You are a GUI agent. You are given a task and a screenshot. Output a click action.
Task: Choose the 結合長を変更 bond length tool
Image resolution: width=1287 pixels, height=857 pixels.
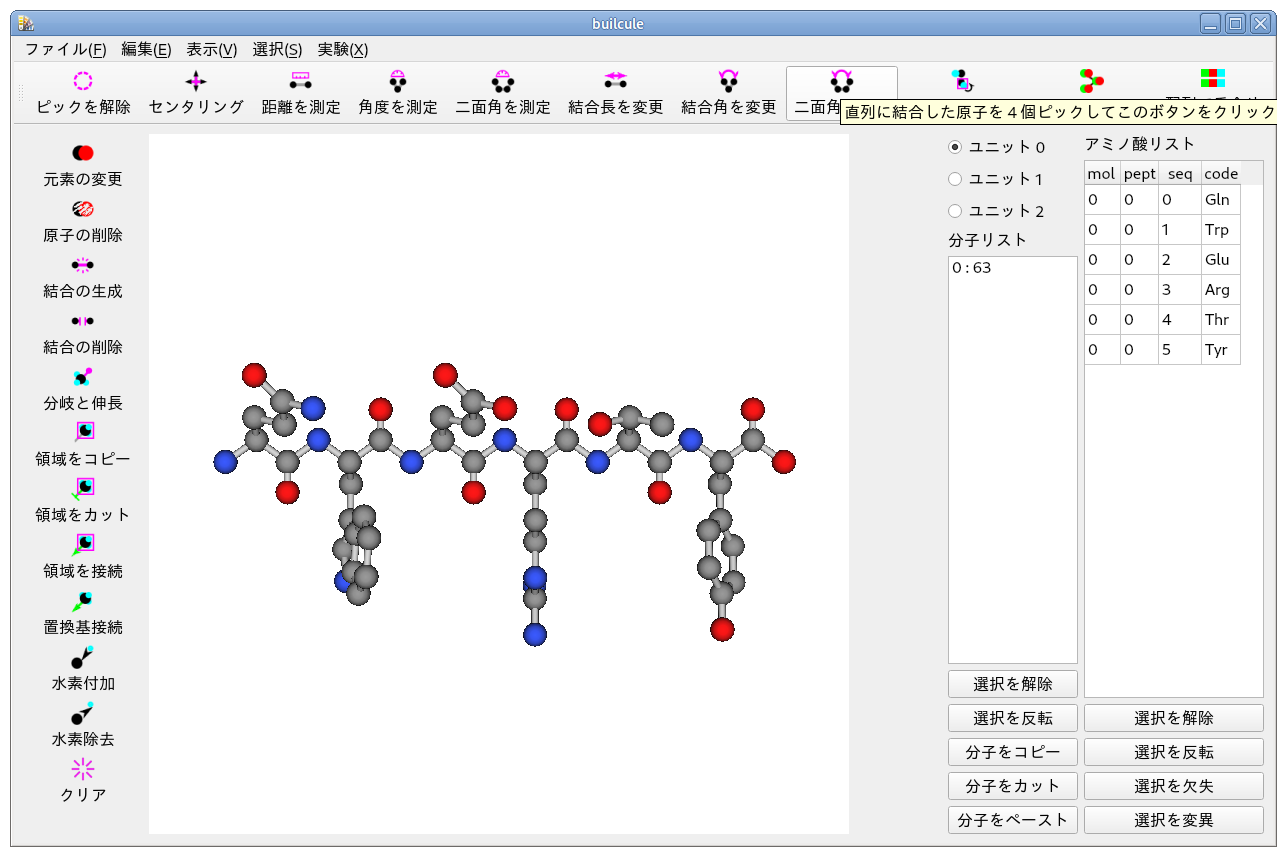tap(615, 81)
